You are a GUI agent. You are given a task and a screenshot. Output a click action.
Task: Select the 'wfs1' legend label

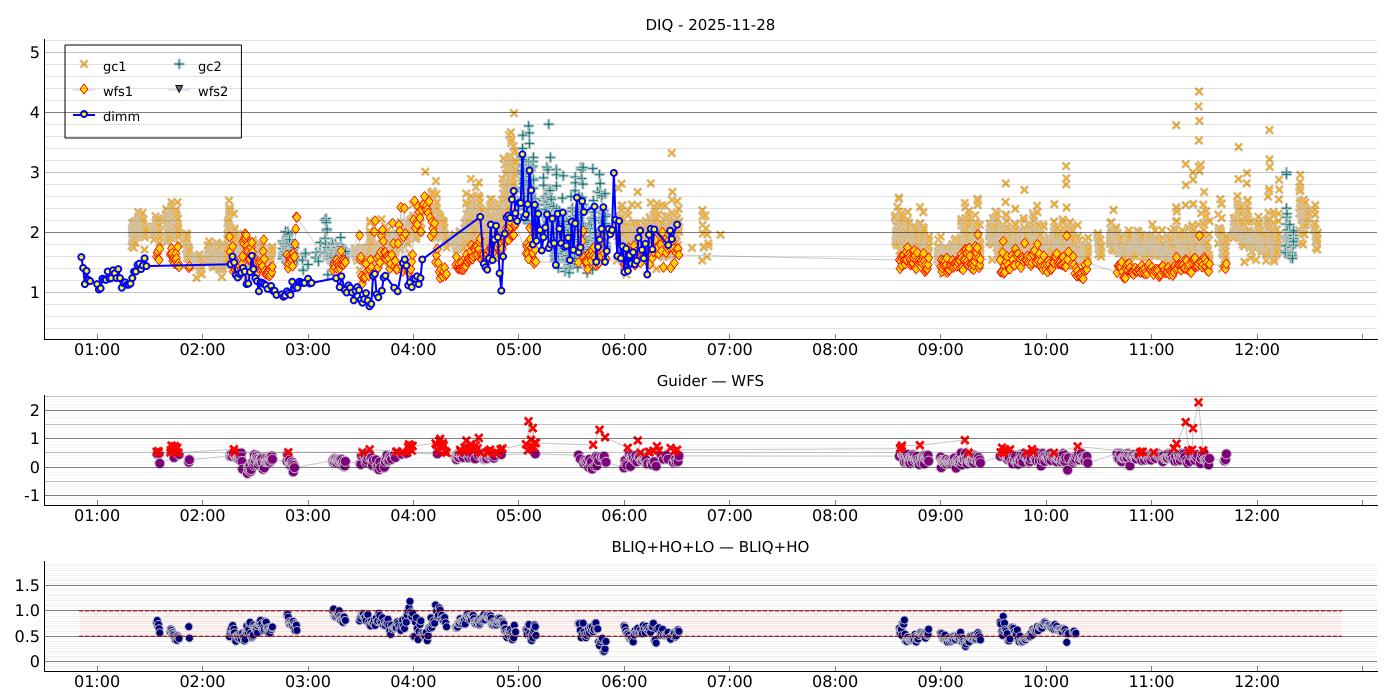click(x=118, y=91)
